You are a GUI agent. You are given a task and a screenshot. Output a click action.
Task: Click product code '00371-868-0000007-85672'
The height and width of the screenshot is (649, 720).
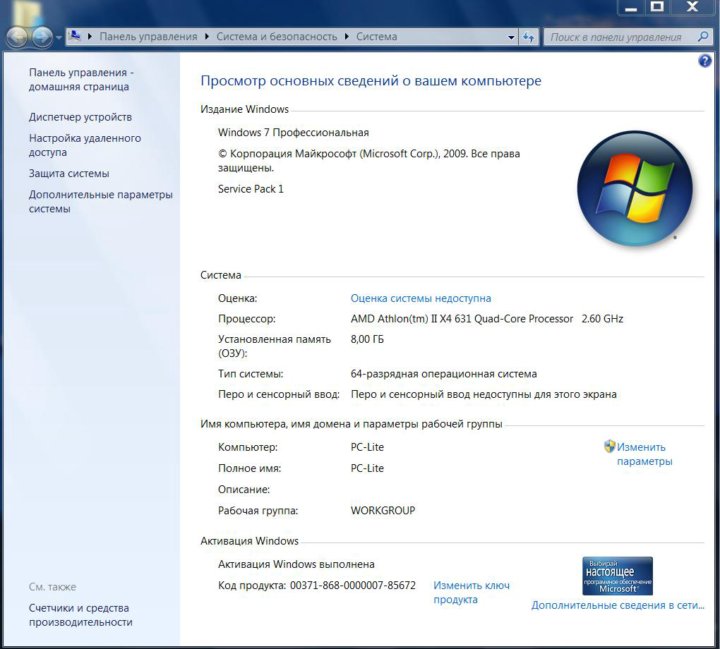(353, 586)
